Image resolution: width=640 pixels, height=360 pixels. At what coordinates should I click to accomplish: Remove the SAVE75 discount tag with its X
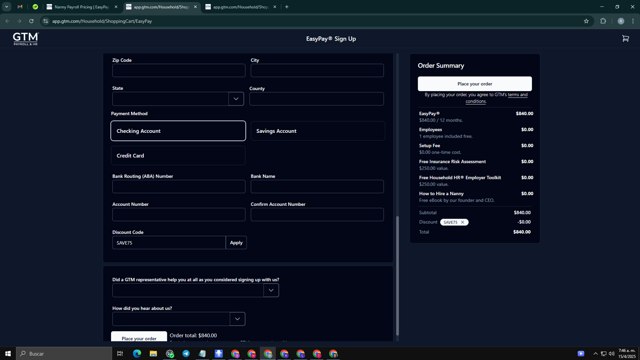point(462,222)
